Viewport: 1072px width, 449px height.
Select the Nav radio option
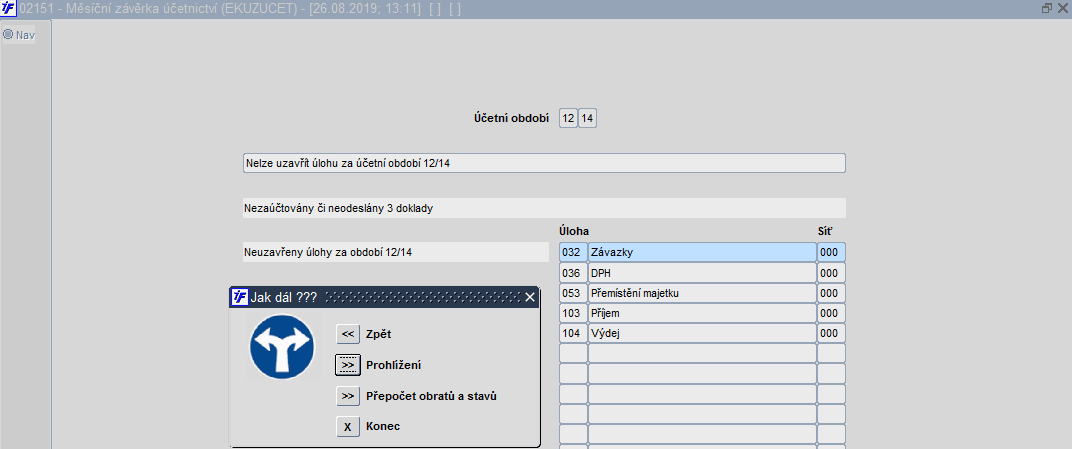8,33
